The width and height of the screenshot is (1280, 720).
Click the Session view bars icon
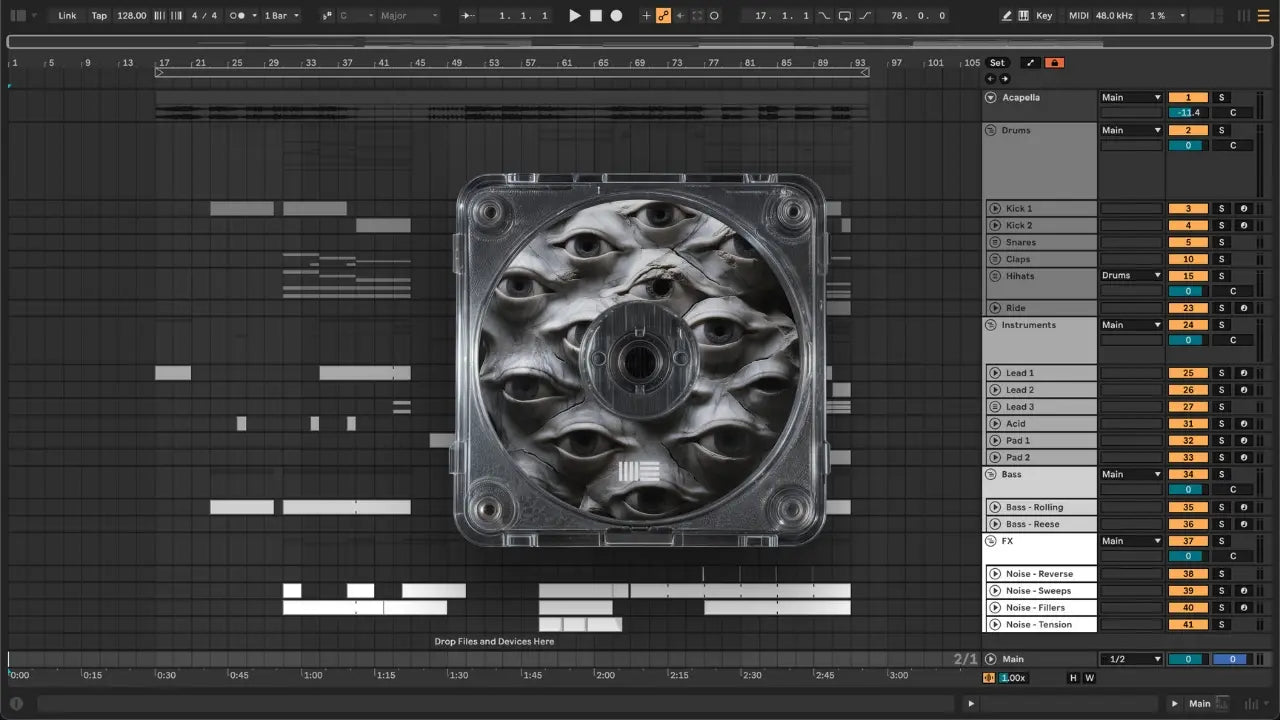tap(1245, 16)
